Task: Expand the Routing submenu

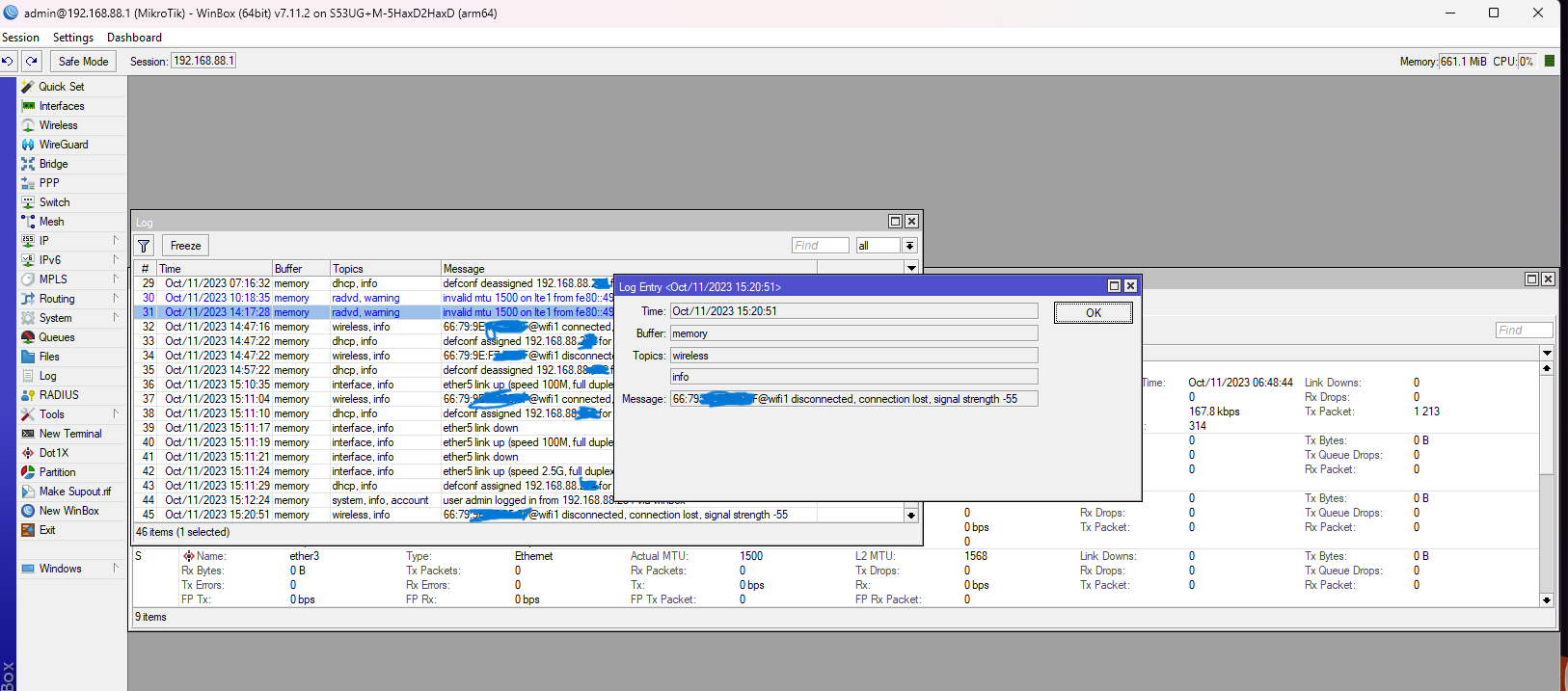Action: [116, 298]
